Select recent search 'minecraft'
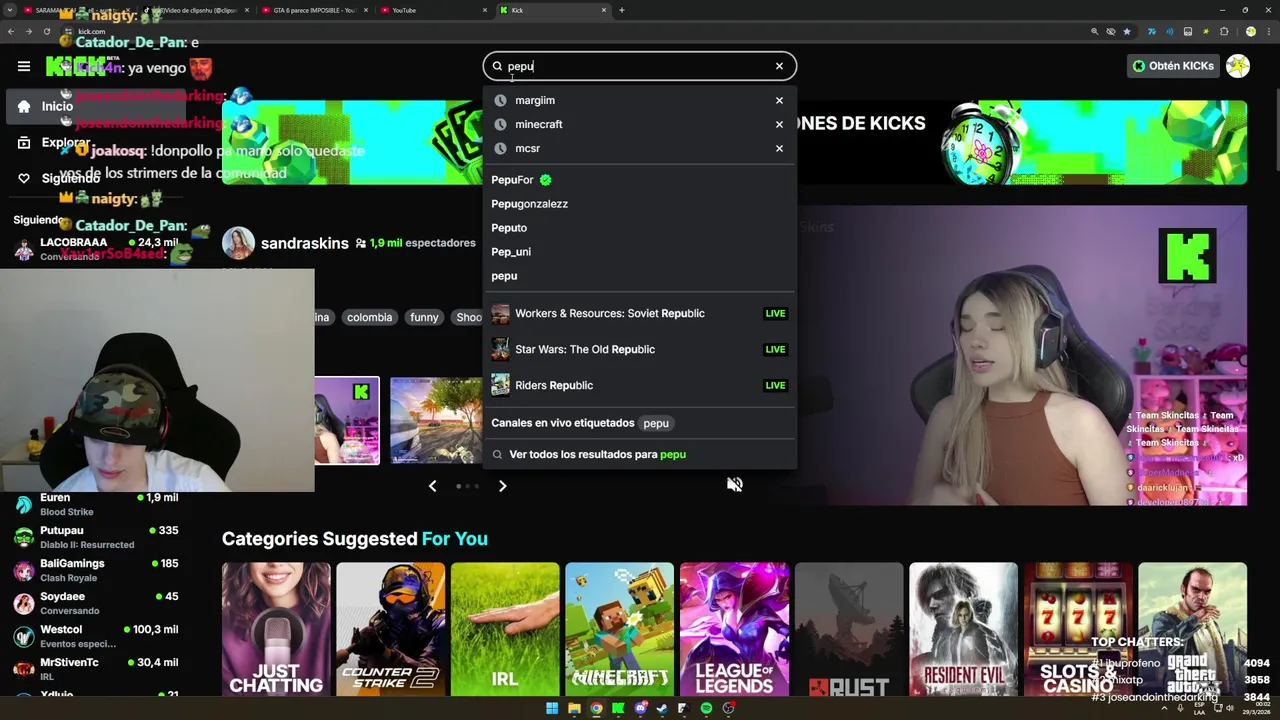This screenshot has height=720, width=1280. 538,124
